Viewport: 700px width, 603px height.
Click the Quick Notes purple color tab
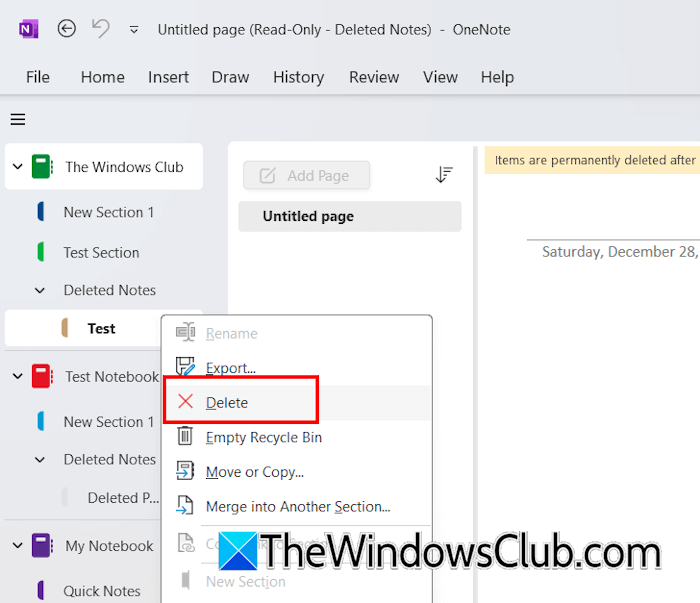(41, 591)
